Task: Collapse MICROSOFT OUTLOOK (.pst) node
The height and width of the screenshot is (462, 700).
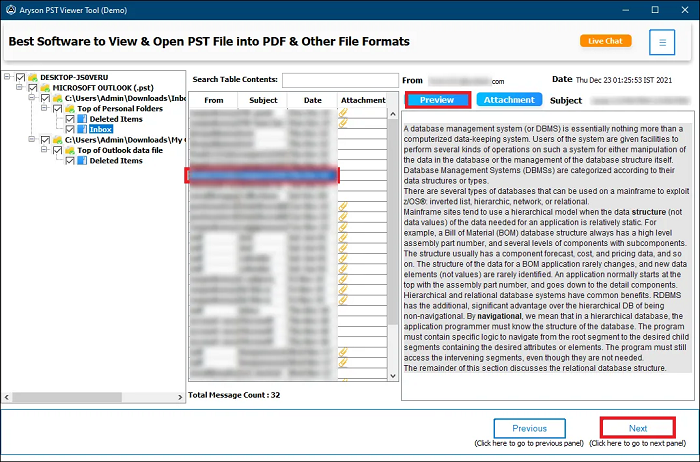Action: [x=20, y=87]
